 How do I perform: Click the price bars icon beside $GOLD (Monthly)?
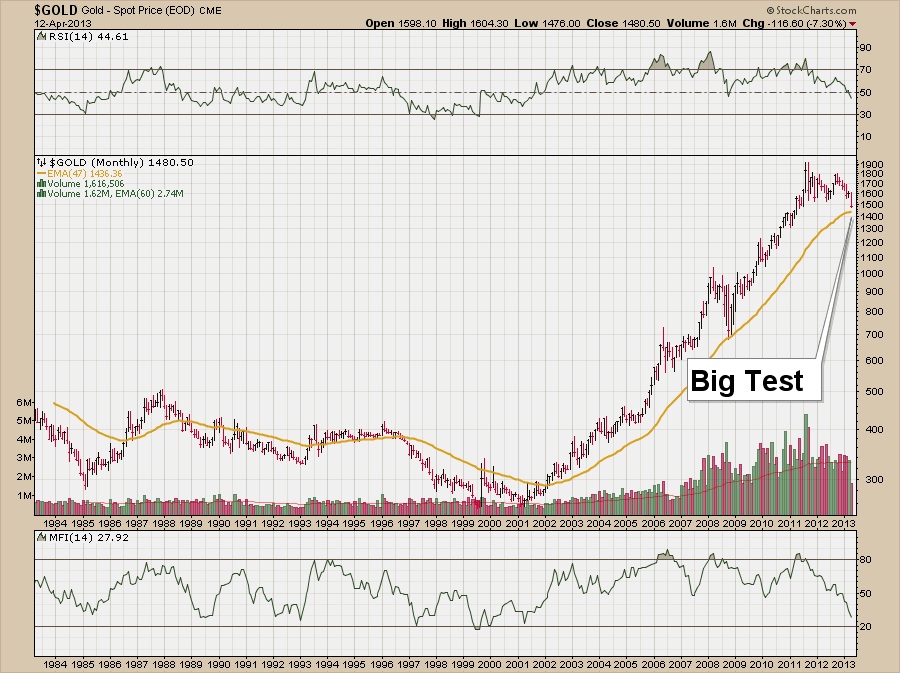coord(39,161)
